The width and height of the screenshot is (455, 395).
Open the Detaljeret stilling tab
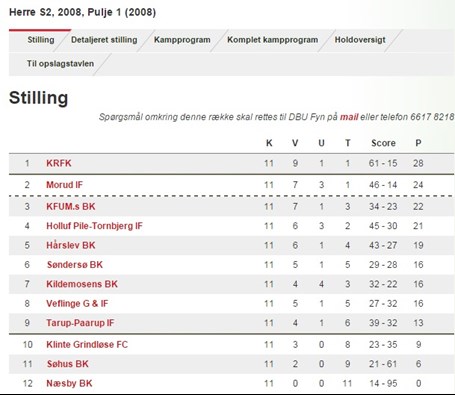pos(104,40)
